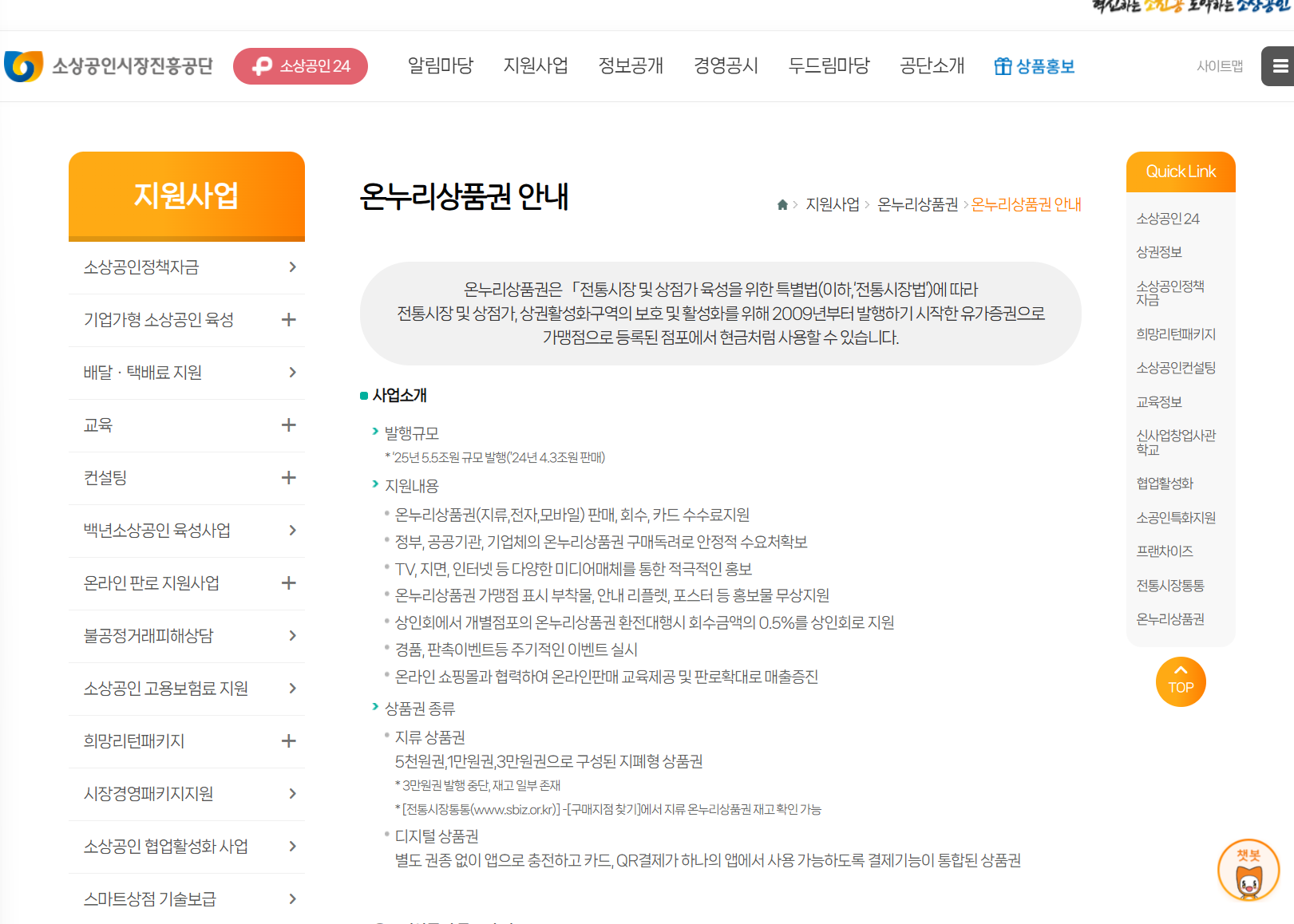Open 백년소상공인 육성사업 sidebar item
Viewport: 1294px width, 924px height.
pos(187,531)
